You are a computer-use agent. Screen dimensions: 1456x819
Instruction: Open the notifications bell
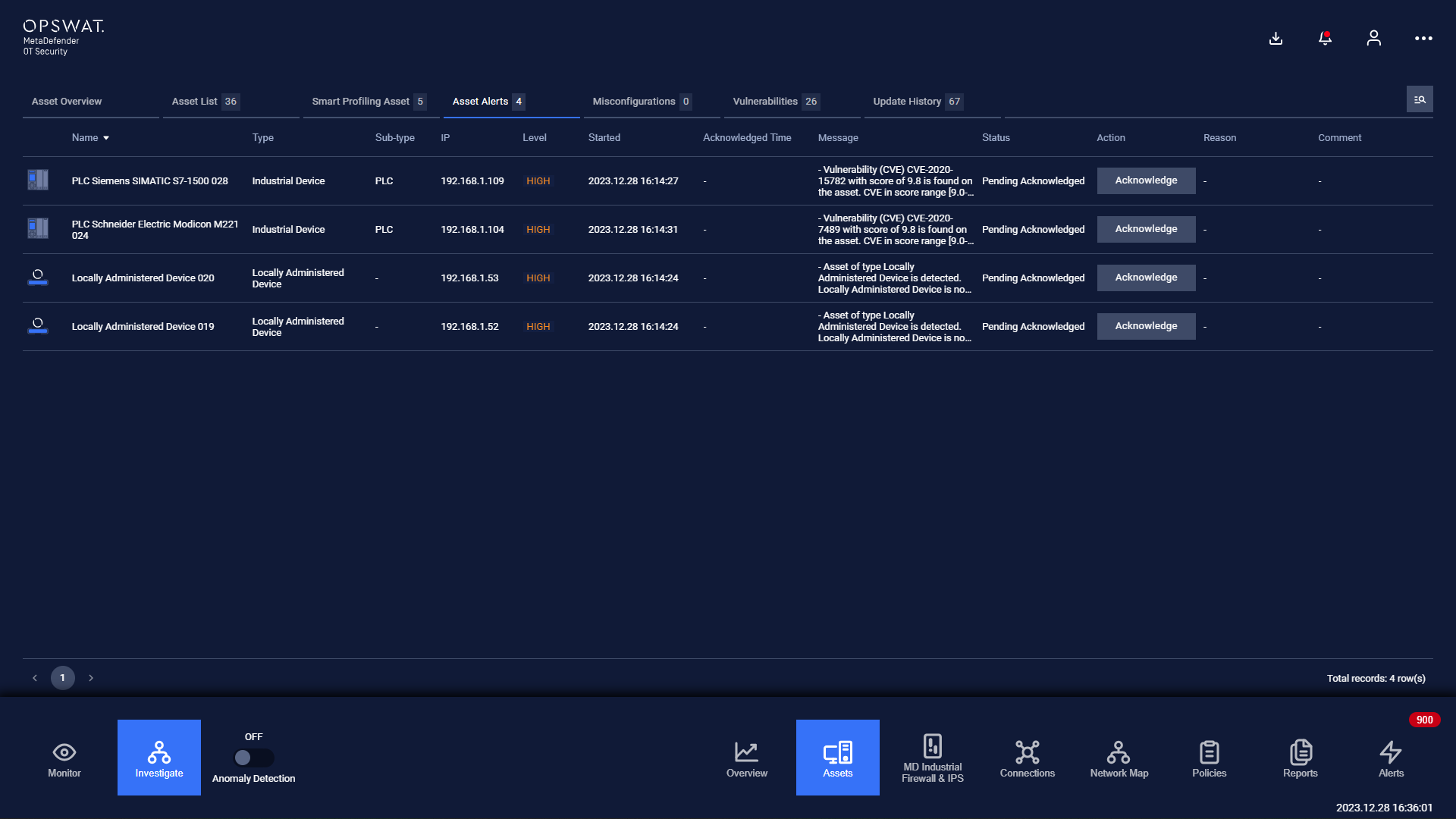[1325, 38]
